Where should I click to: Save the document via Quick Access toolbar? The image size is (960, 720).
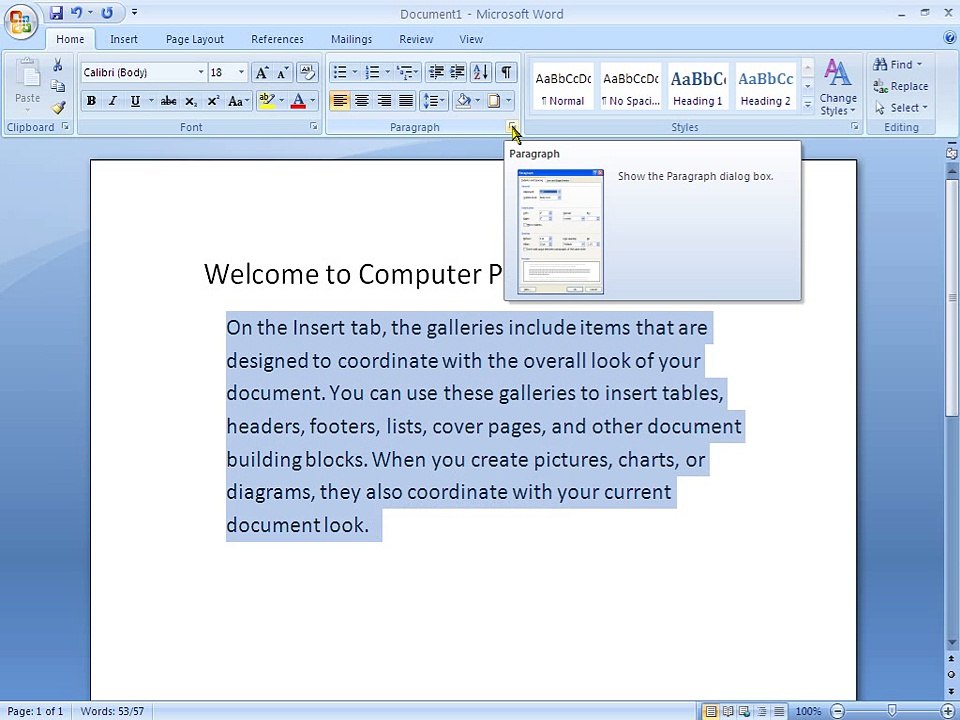pos(56,12)
